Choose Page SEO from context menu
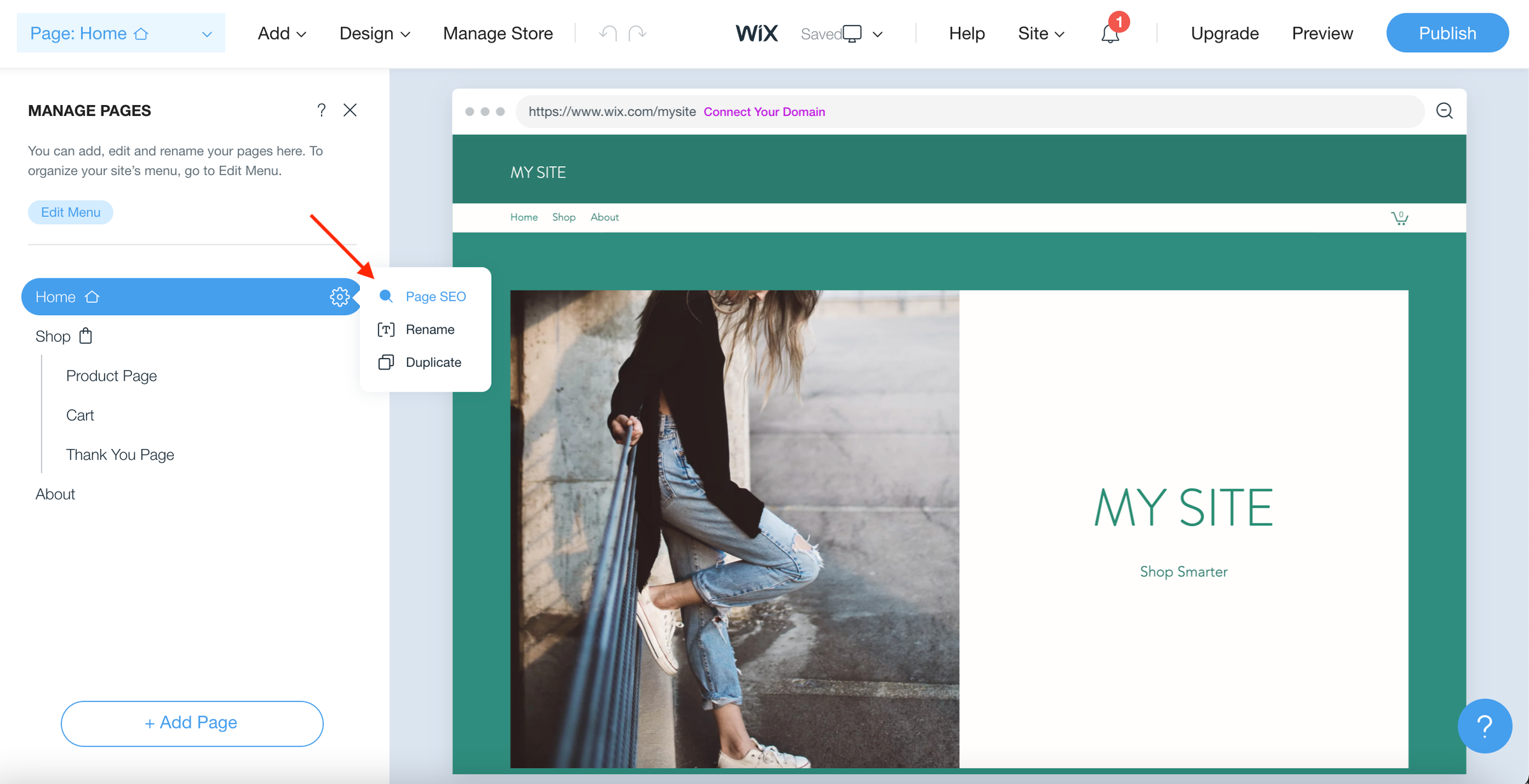 point(435,296)
